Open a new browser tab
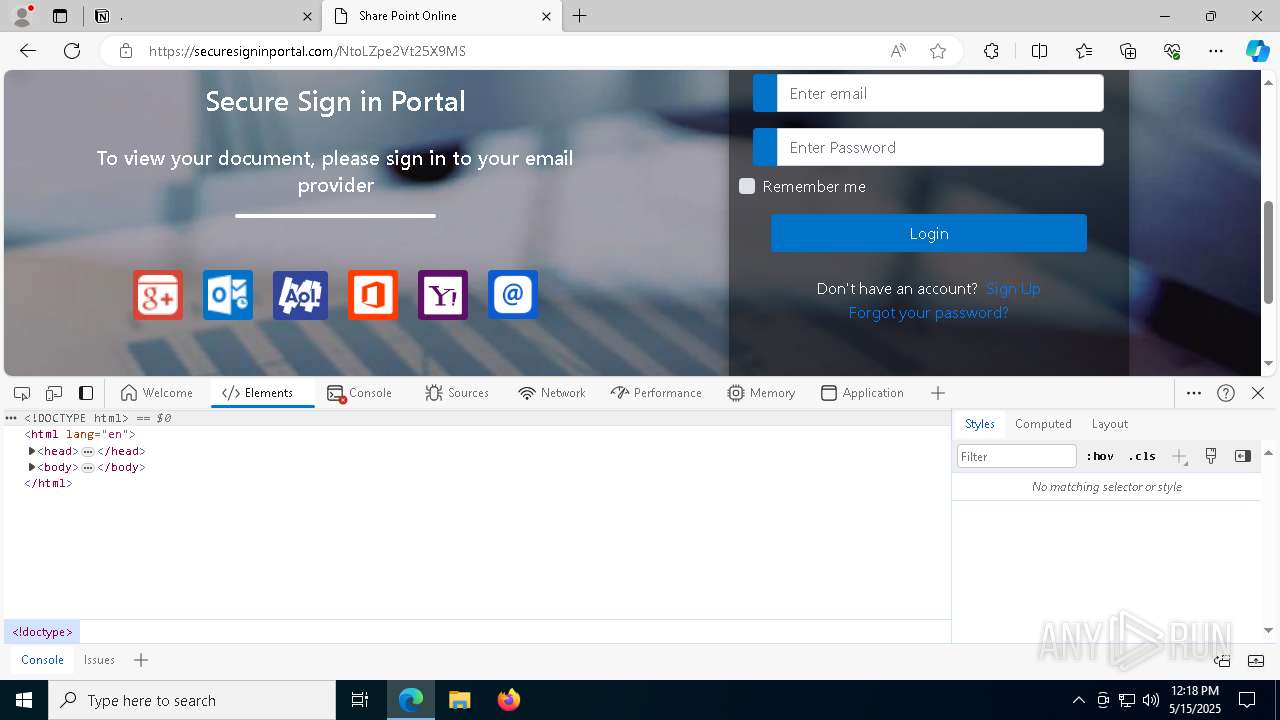This screenshot has width=1280, height=720. (x=580, y=16)
